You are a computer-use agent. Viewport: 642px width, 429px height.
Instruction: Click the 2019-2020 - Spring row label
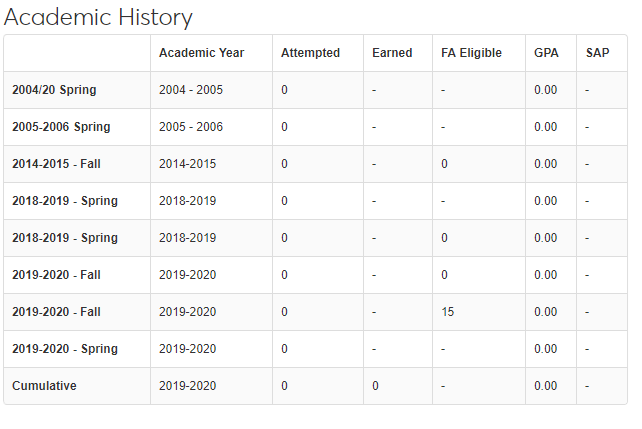coord(64,349)
